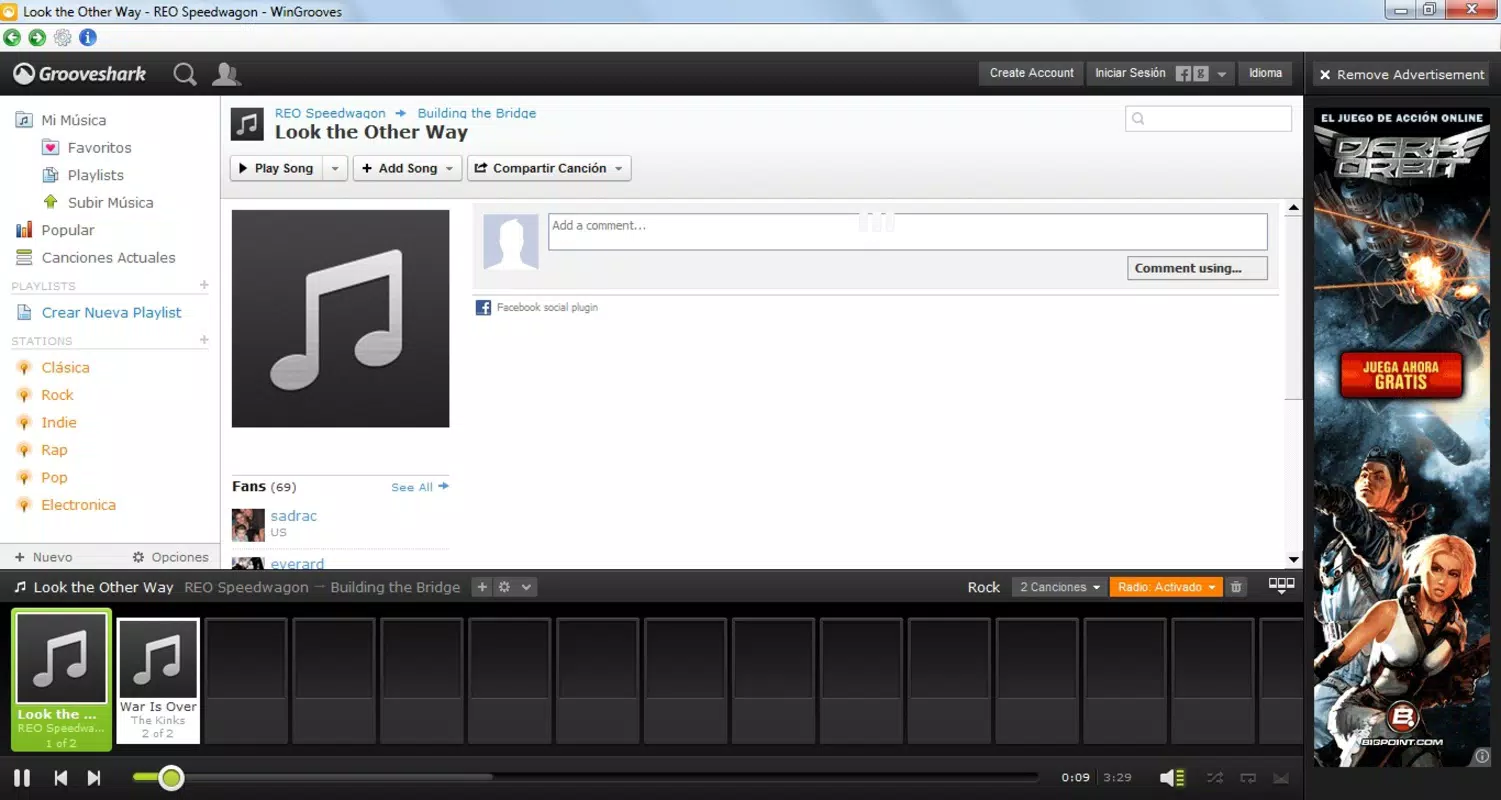Image resolution: width=1501 pixels, height=800 pixels.
Task: Open the now-playing song options gear
Action: point(505,587)
